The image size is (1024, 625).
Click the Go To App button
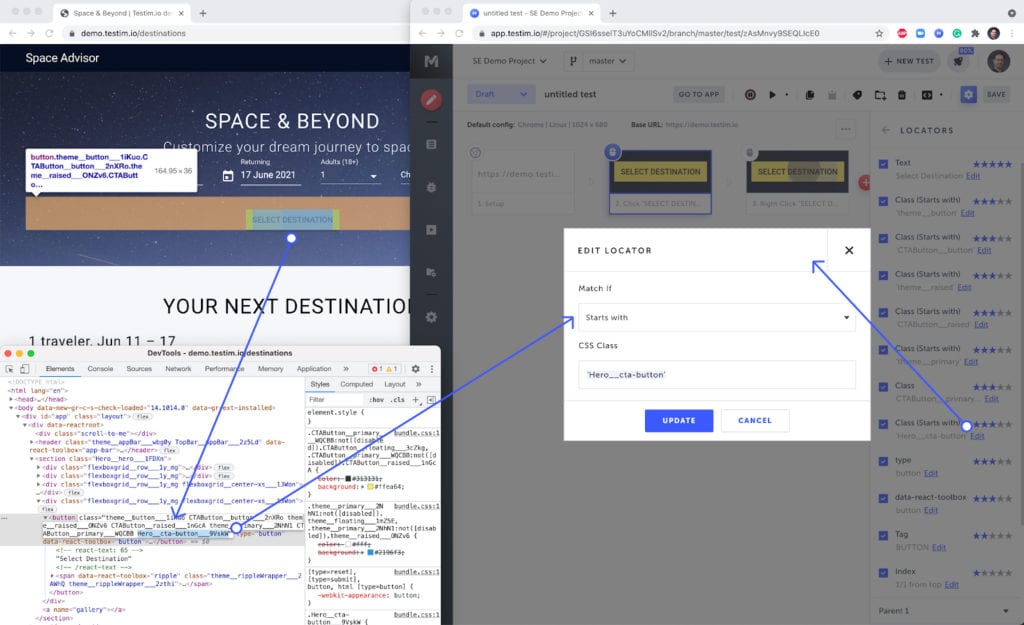coord(699,95)
